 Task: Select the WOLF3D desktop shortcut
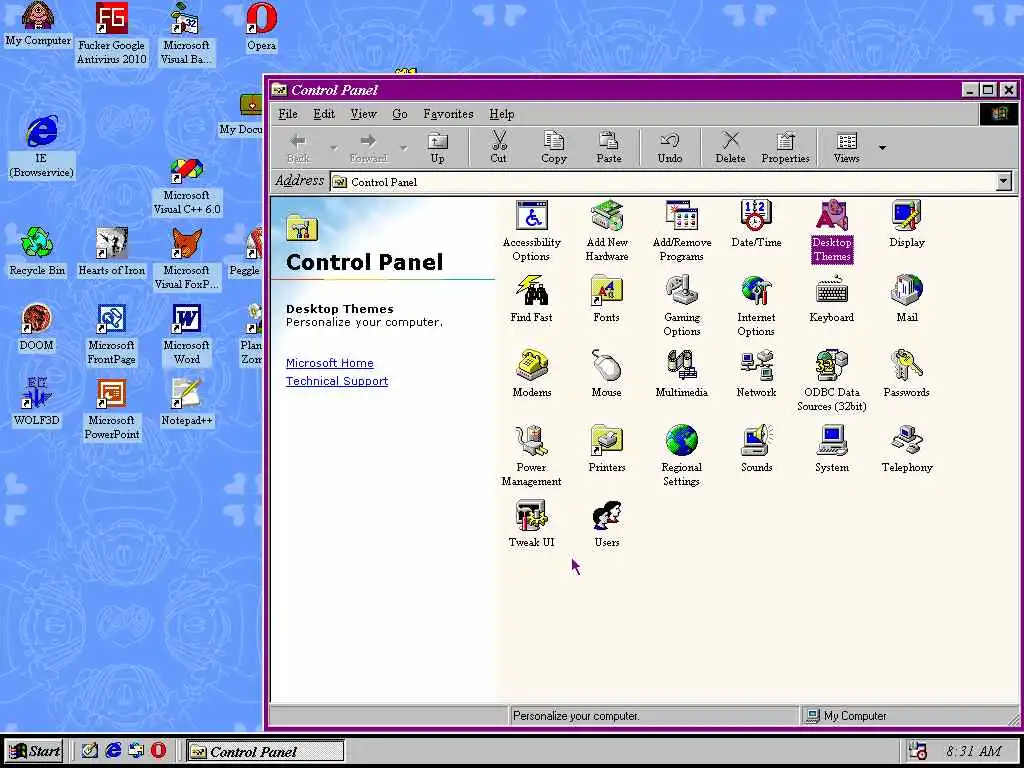[x=37, y=402]
